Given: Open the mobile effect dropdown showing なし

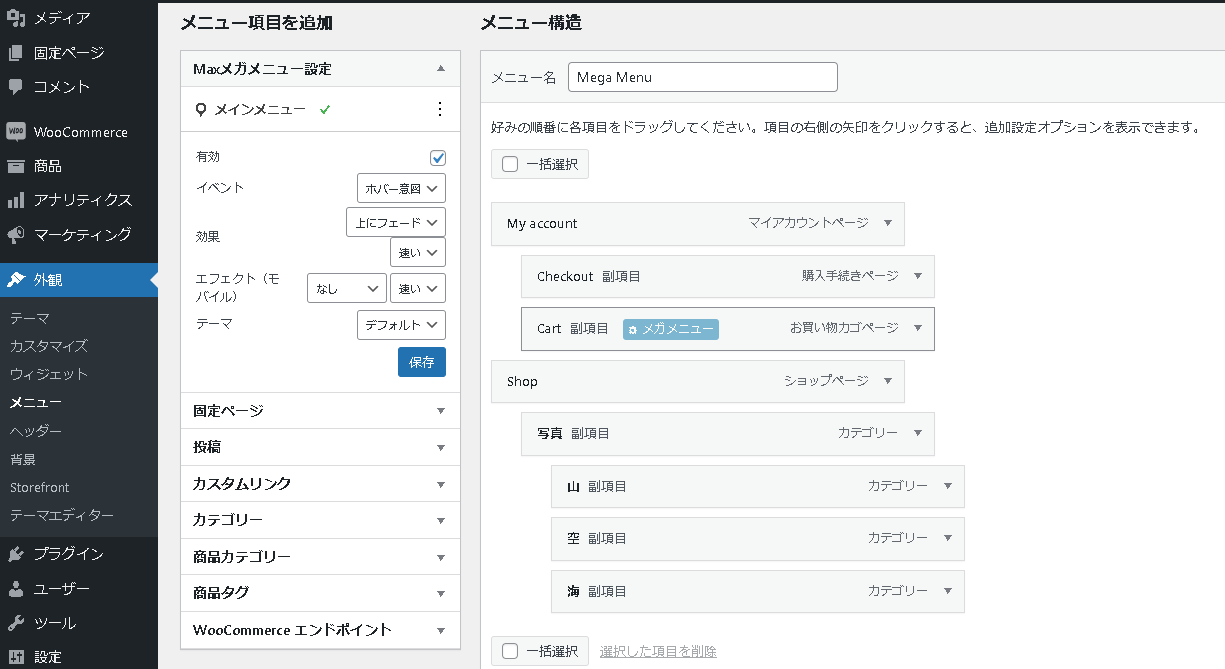Looking at the screenshot, I should [x=347, y=288].
